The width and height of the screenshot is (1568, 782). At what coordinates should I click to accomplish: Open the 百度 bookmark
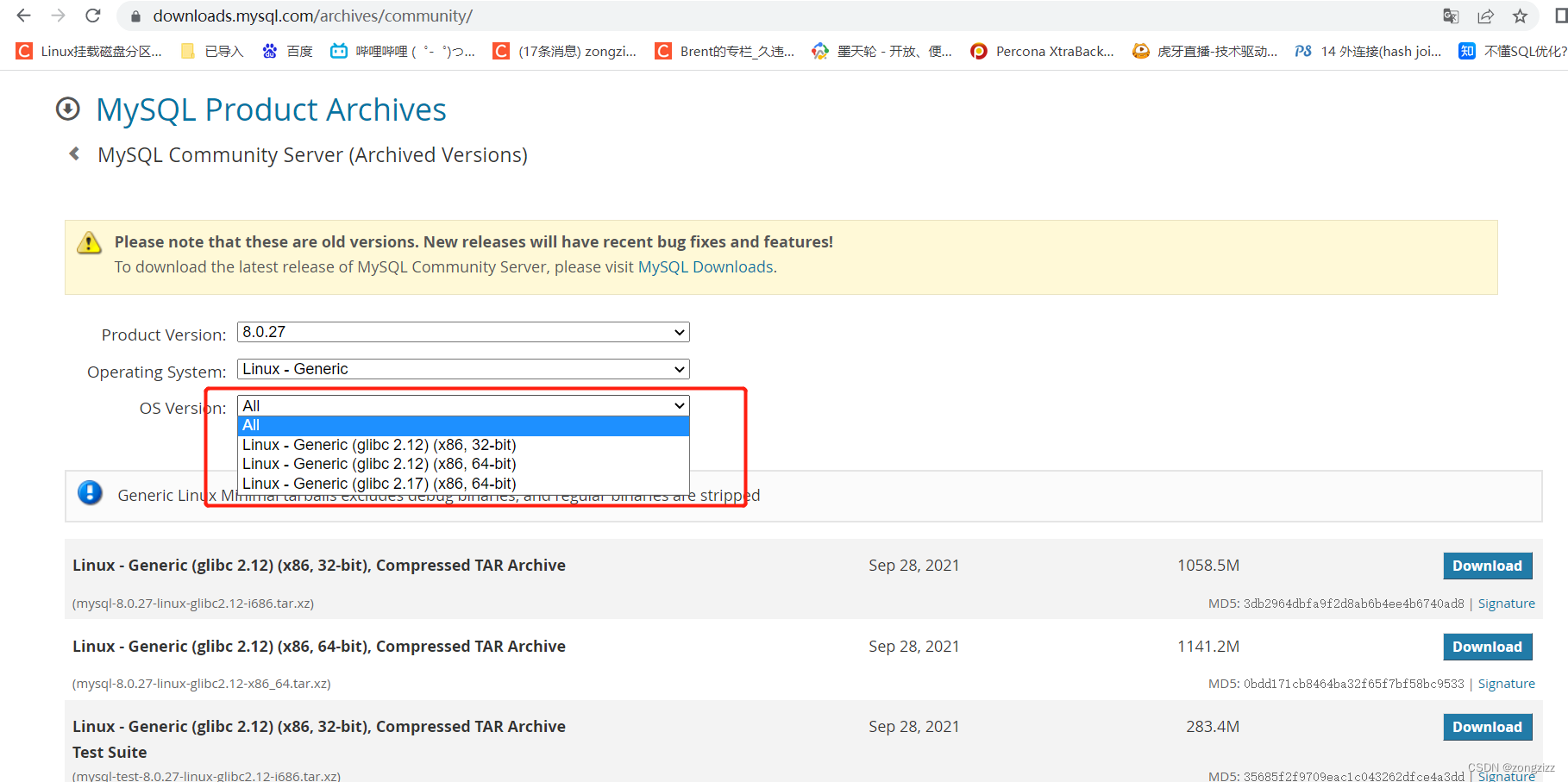click(288, 51)
